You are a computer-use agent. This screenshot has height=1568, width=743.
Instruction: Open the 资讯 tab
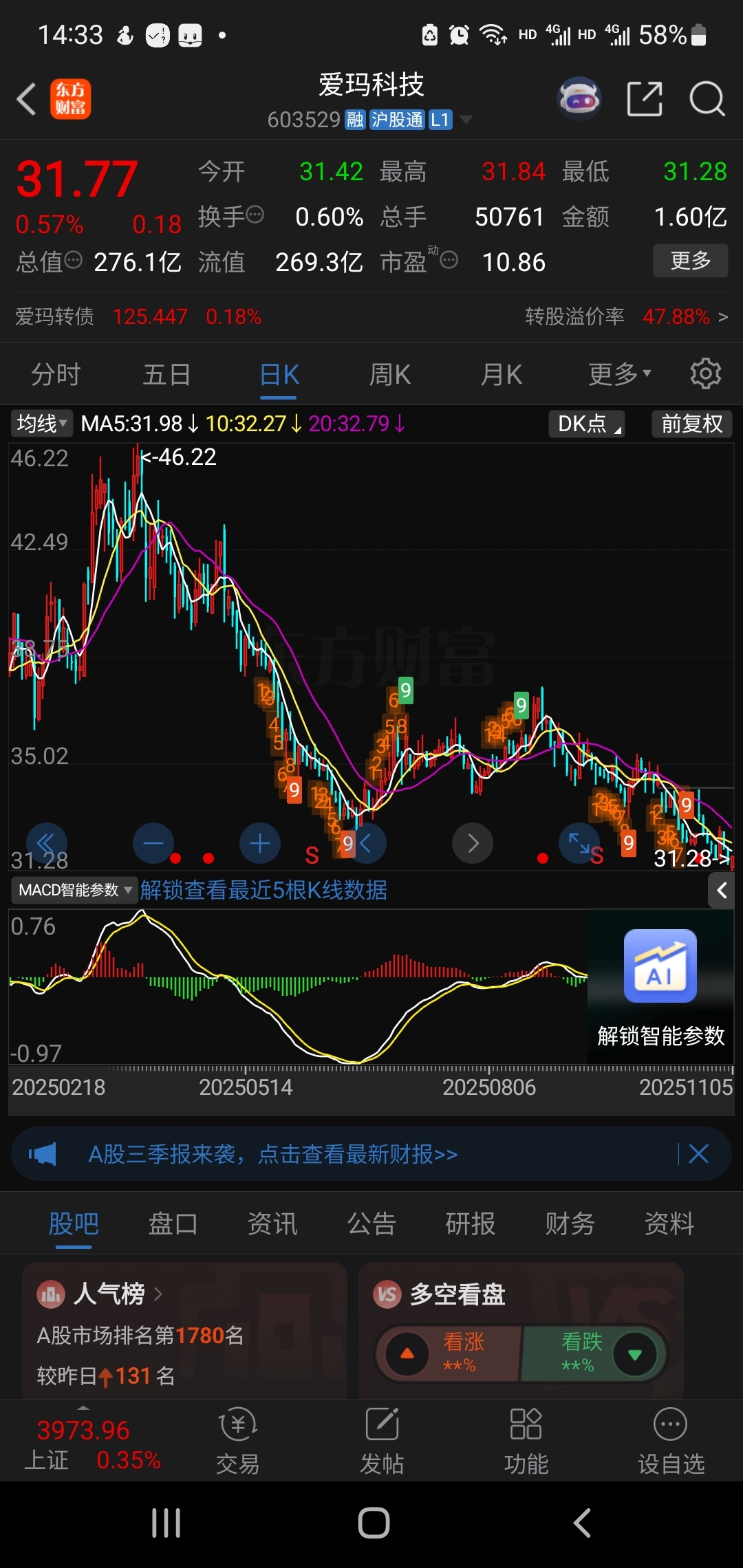pyautogui.click(x=272, y=1224)
